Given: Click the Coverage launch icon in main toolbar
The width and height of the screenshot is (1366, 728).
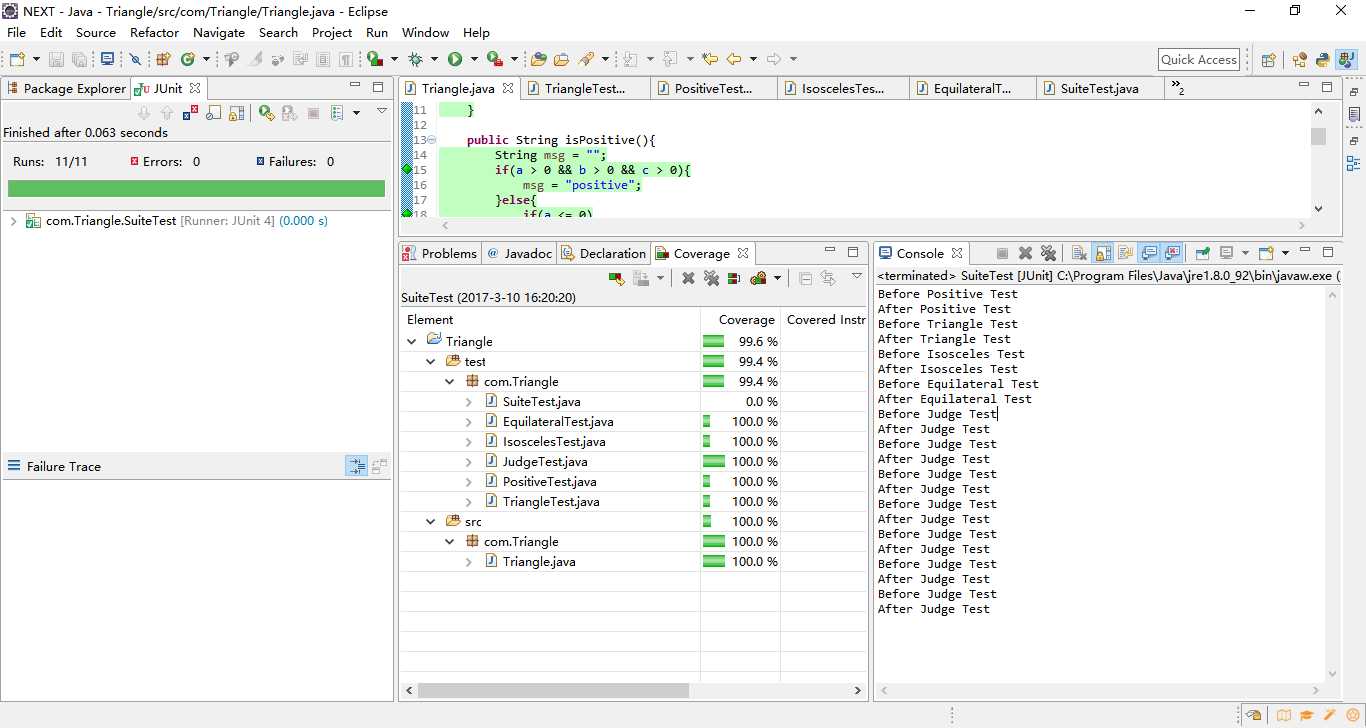Looking at the screenshot, I should (x=374, y=60).
